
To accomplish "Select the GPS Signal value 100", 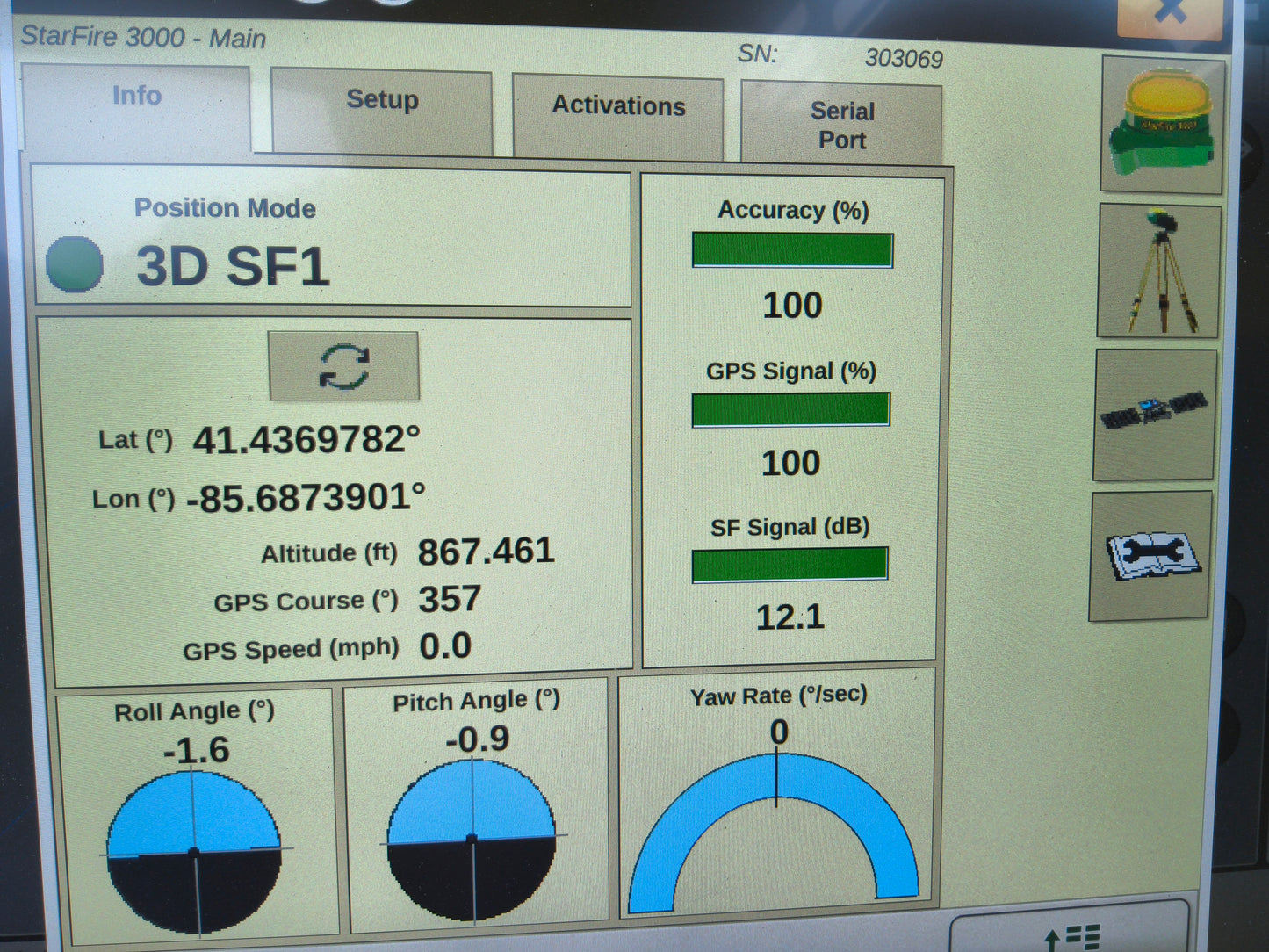I will click(x=790, y=463).
